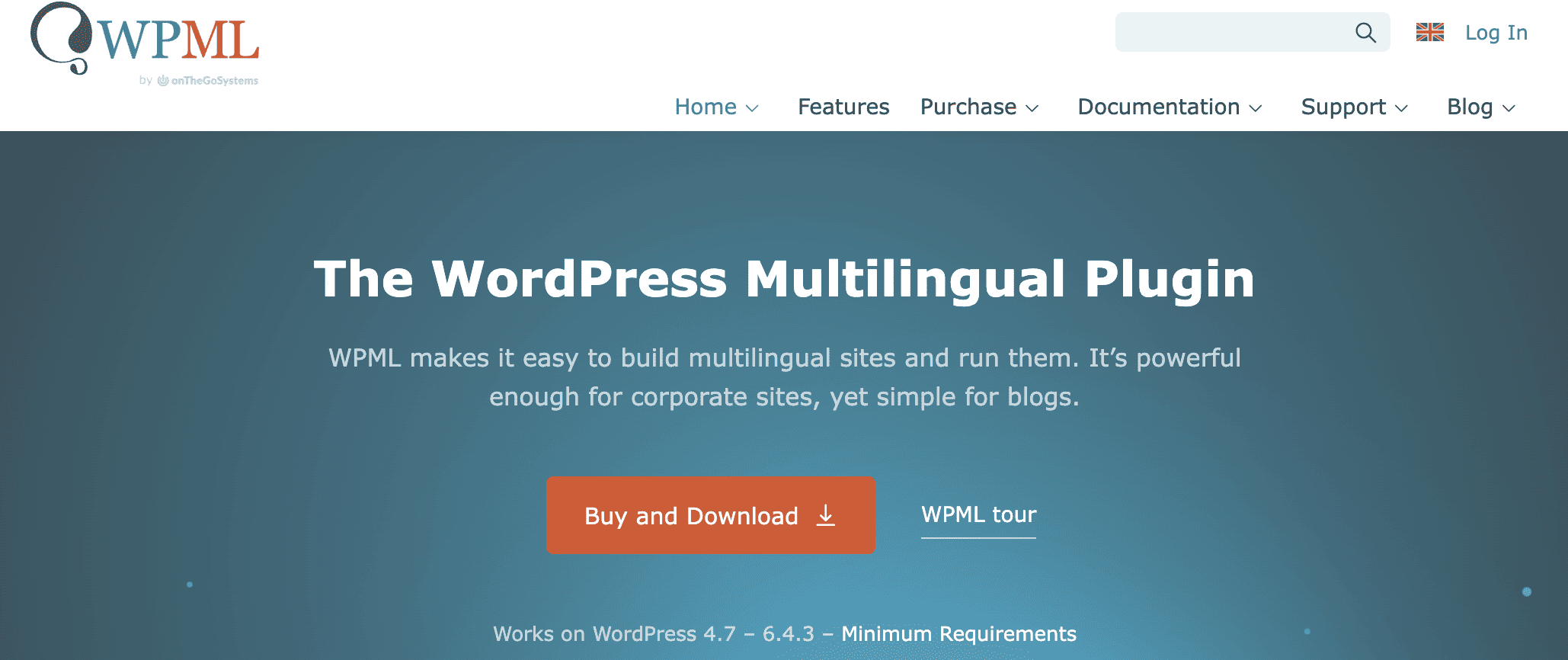Viewport: 1568px width, 660px height.
Task: Expand the Home dropdown chevron
Action: click(752, 108)
